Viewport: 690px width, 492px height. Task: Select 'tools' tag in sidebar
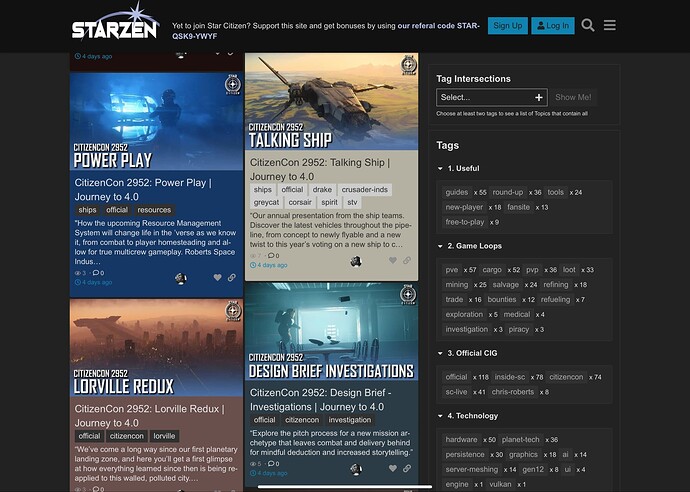pos(555,192)
